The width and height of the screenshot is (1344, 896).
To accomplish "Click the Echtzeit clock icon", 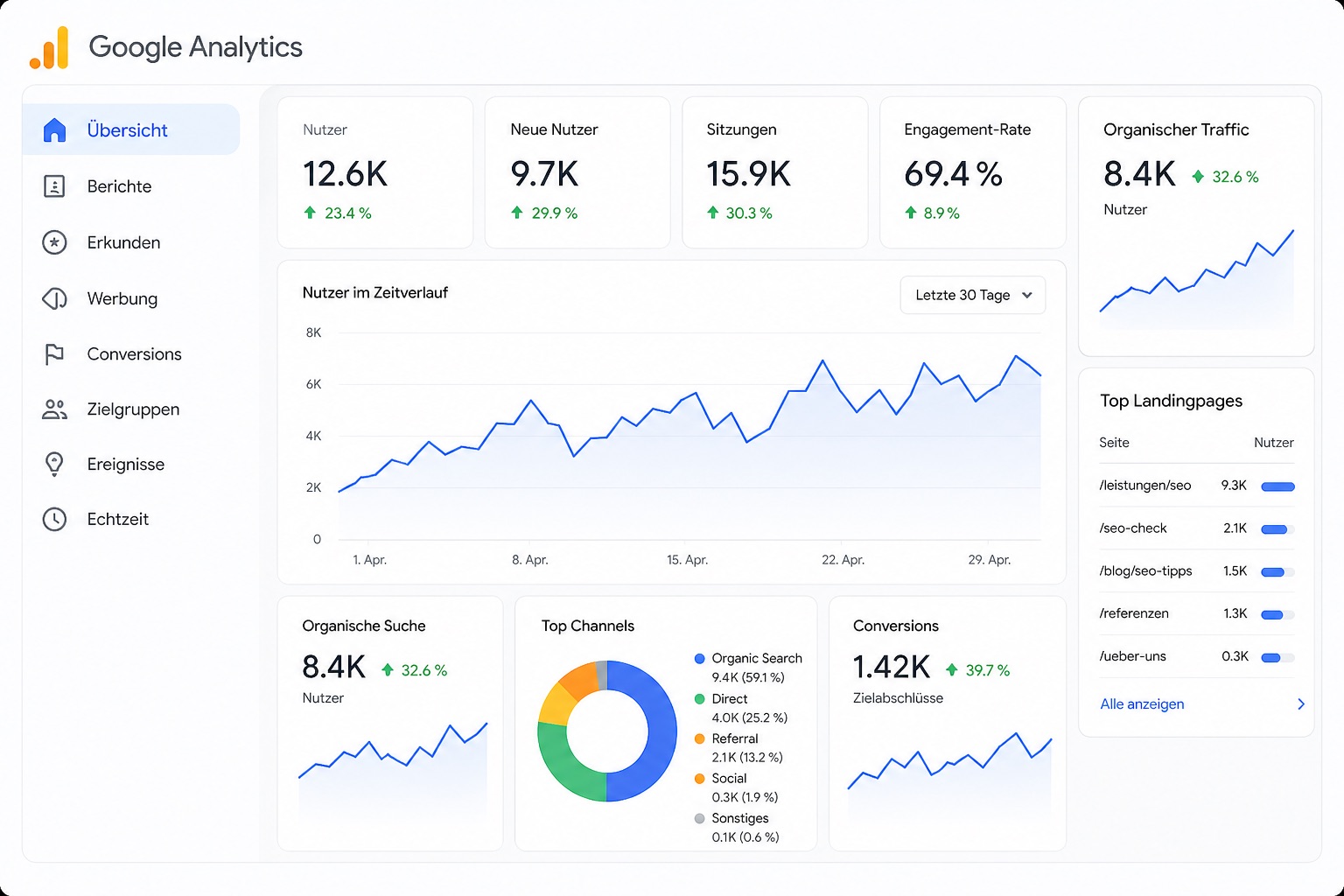I will 54,519.
